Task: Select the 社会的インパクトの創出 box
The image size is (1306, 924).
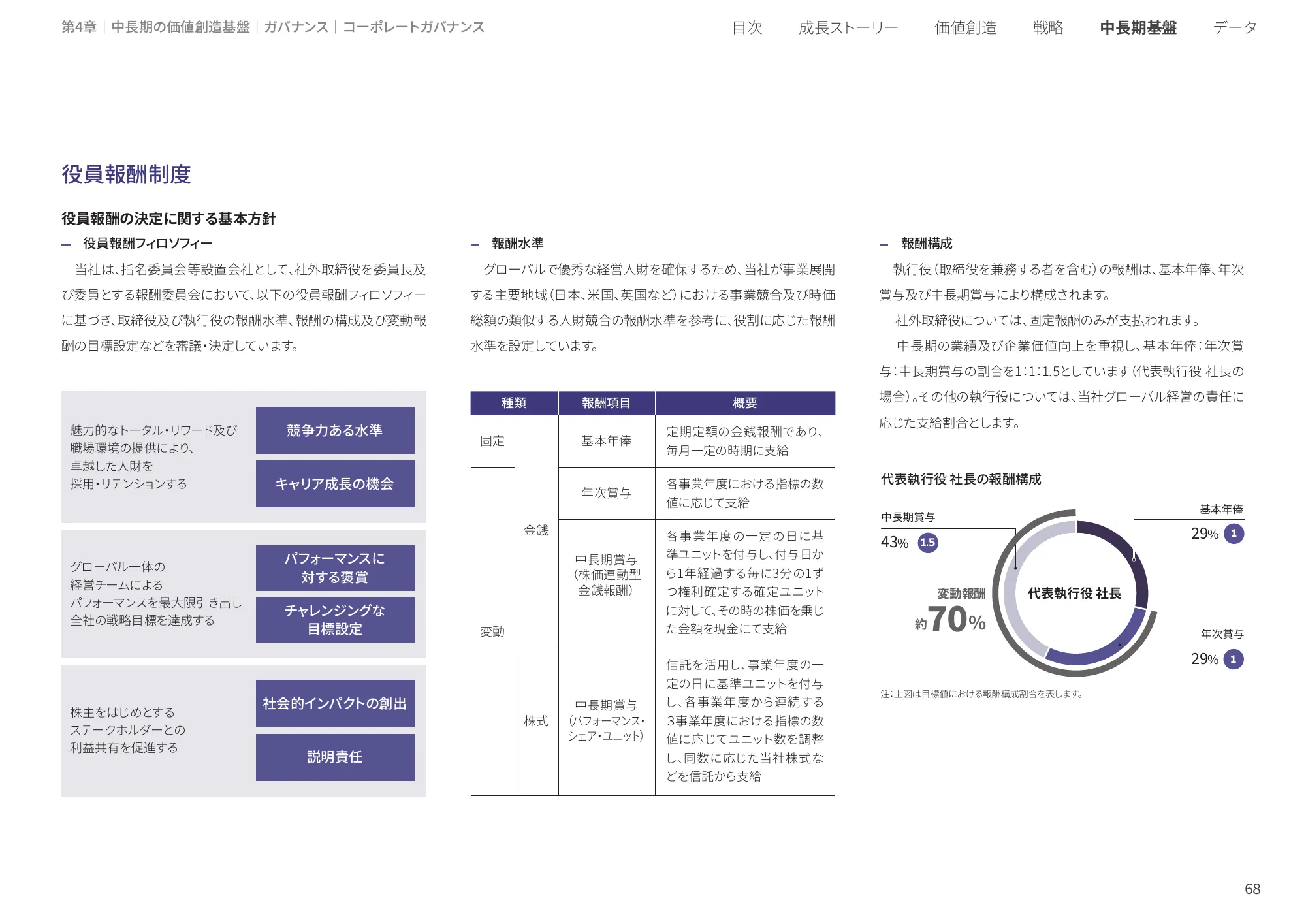Action: click(336, 705)
